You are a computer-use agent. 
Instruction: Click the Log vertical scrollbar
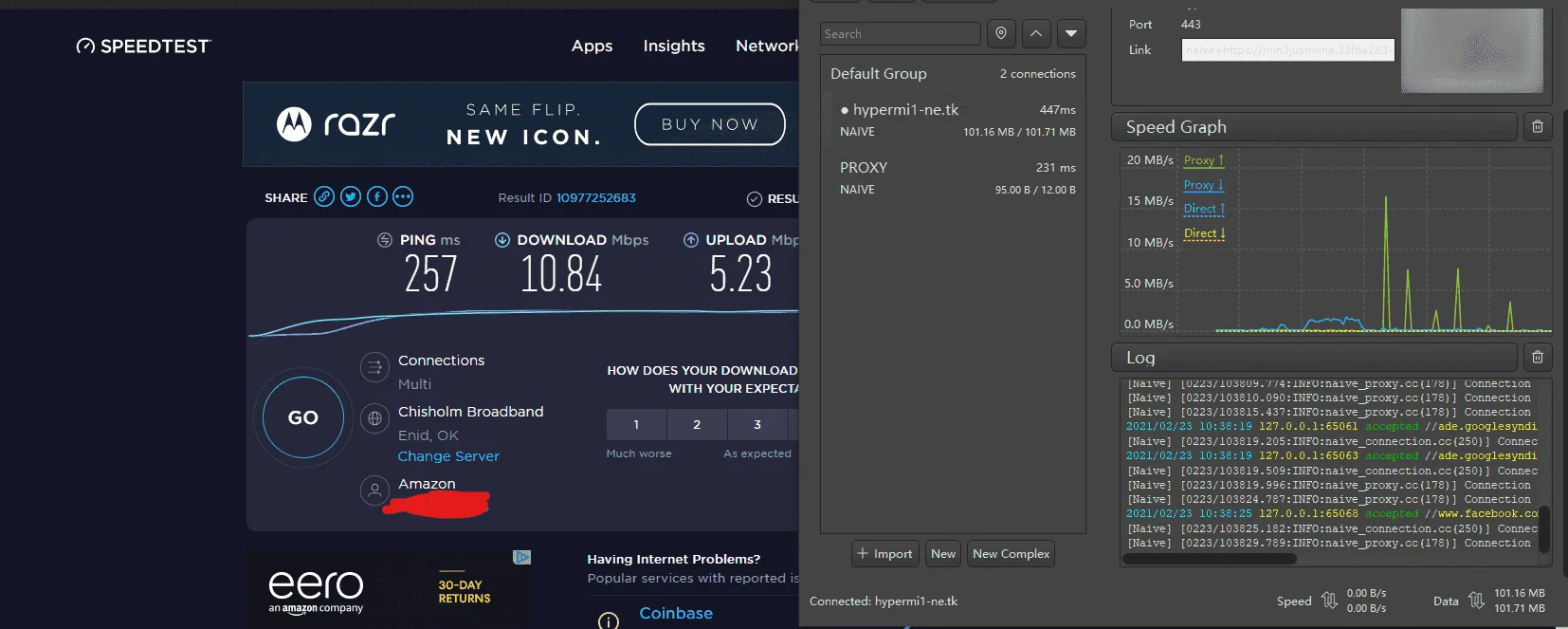point(1544,528)
